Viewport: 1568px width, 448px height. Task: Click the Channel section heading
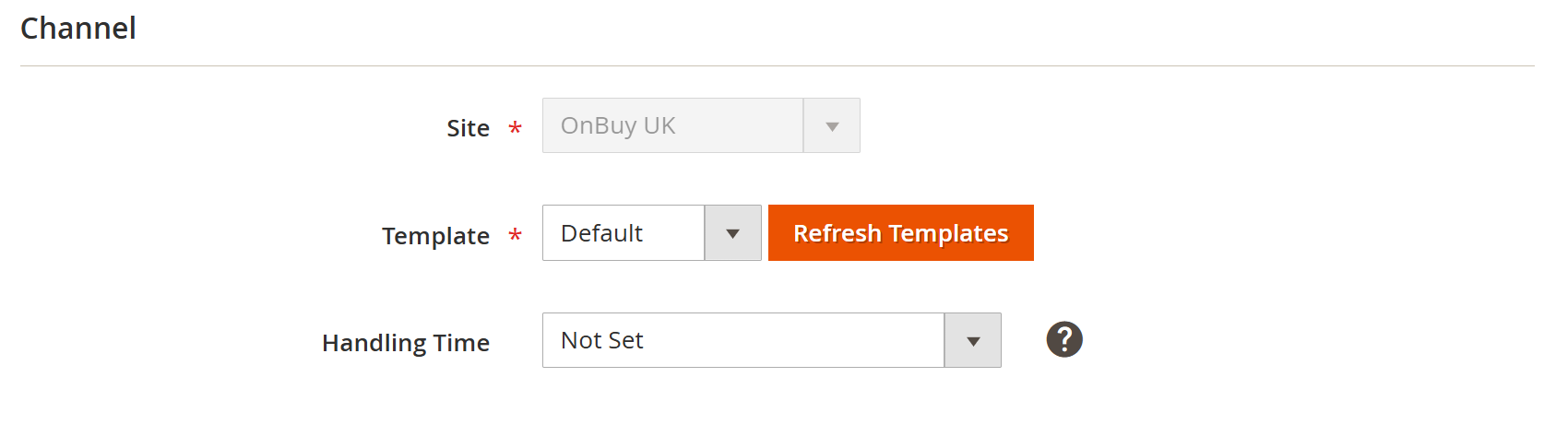click(x=78, y=29)
